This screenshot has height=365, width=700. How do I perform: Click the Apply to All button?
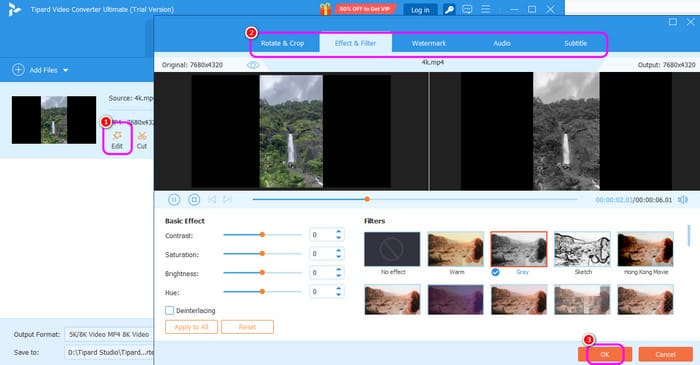click(x=191, y=327)
